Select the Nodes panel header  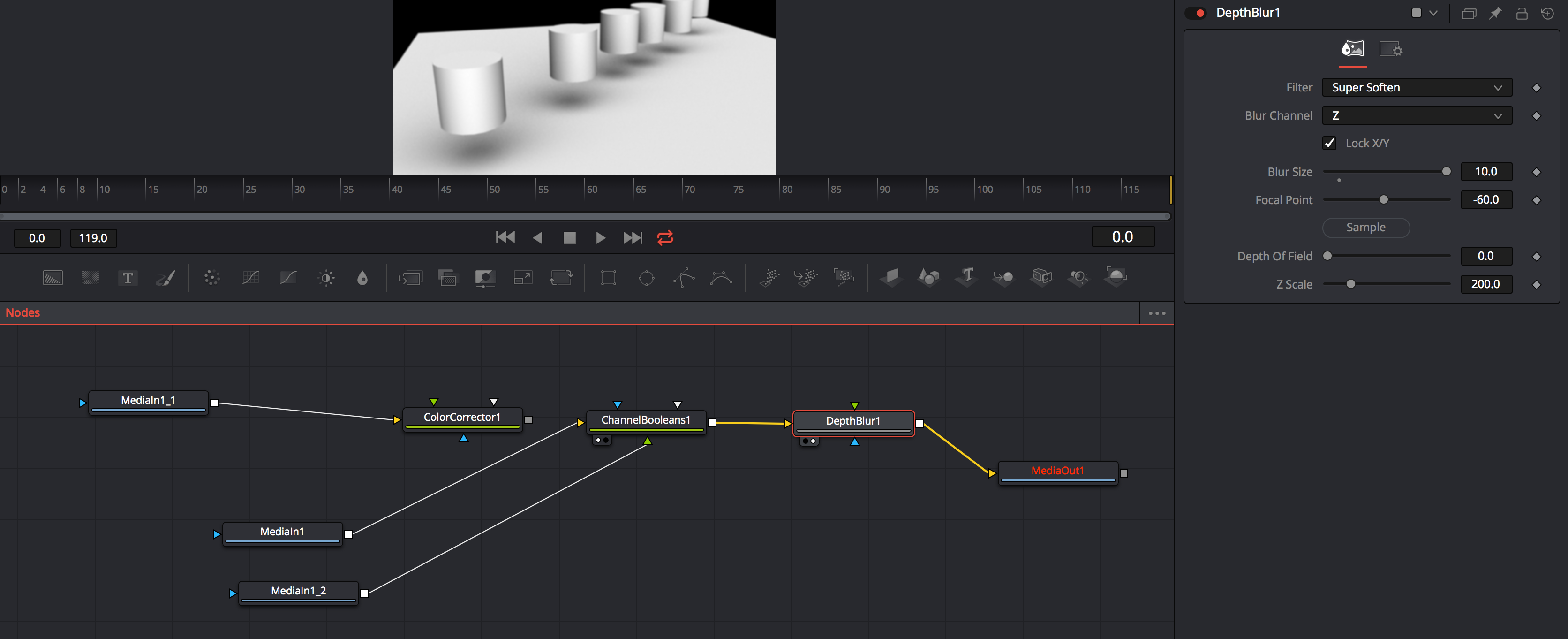pyautogui.click(x=23, y=312)
